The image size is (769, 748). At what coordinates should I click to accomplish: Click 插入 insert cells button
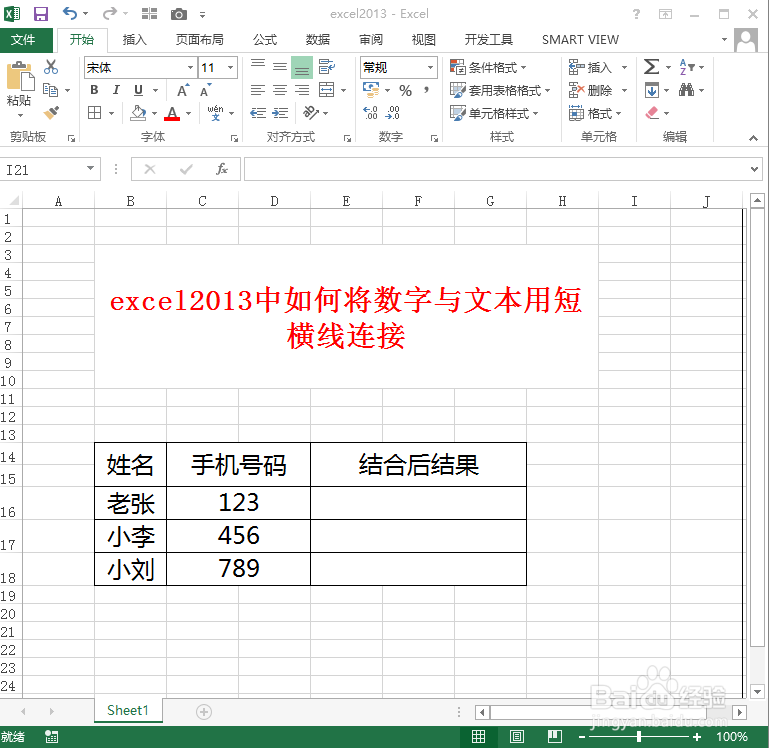click(x=590, y=67)
